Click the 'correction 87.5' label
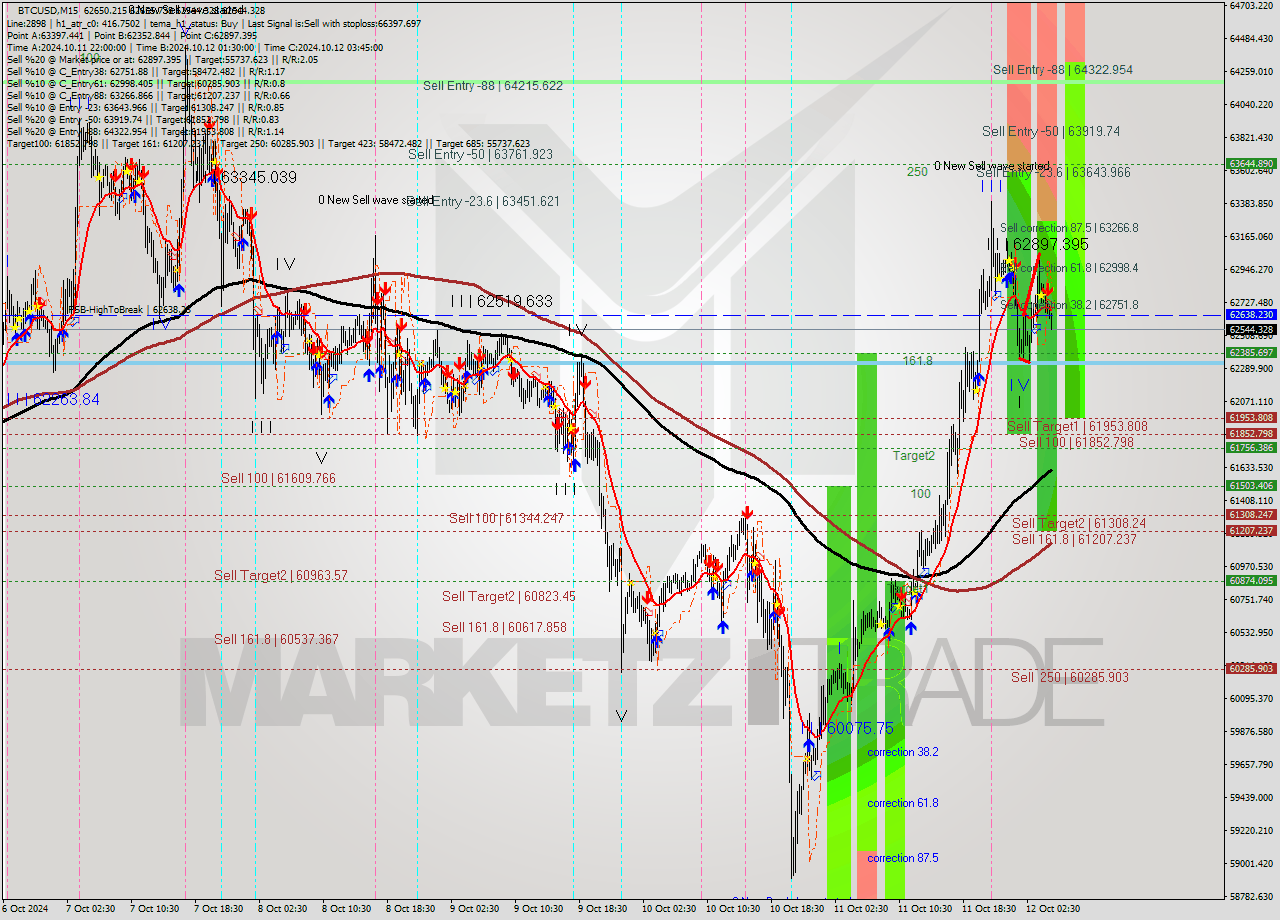This screenshot has height=920, width=1280. point(903,858)
